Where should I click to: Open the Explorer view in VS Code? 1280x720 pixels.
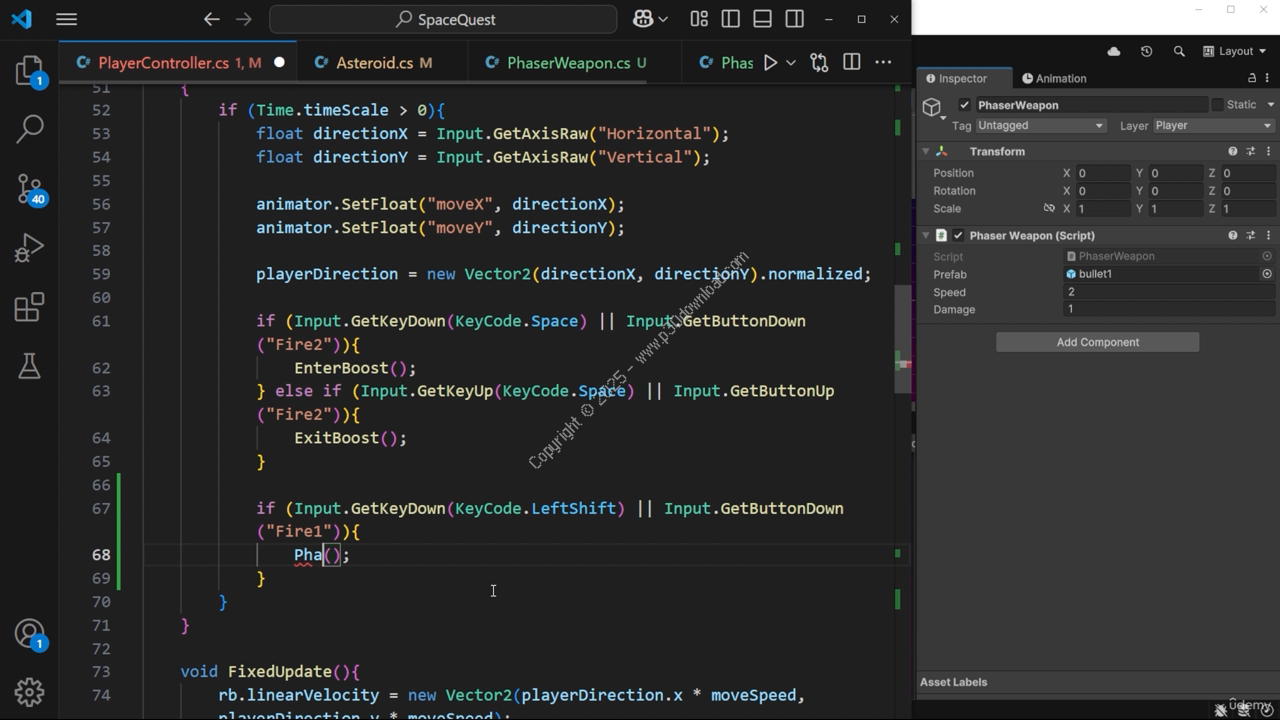click(x=29, y=70)
